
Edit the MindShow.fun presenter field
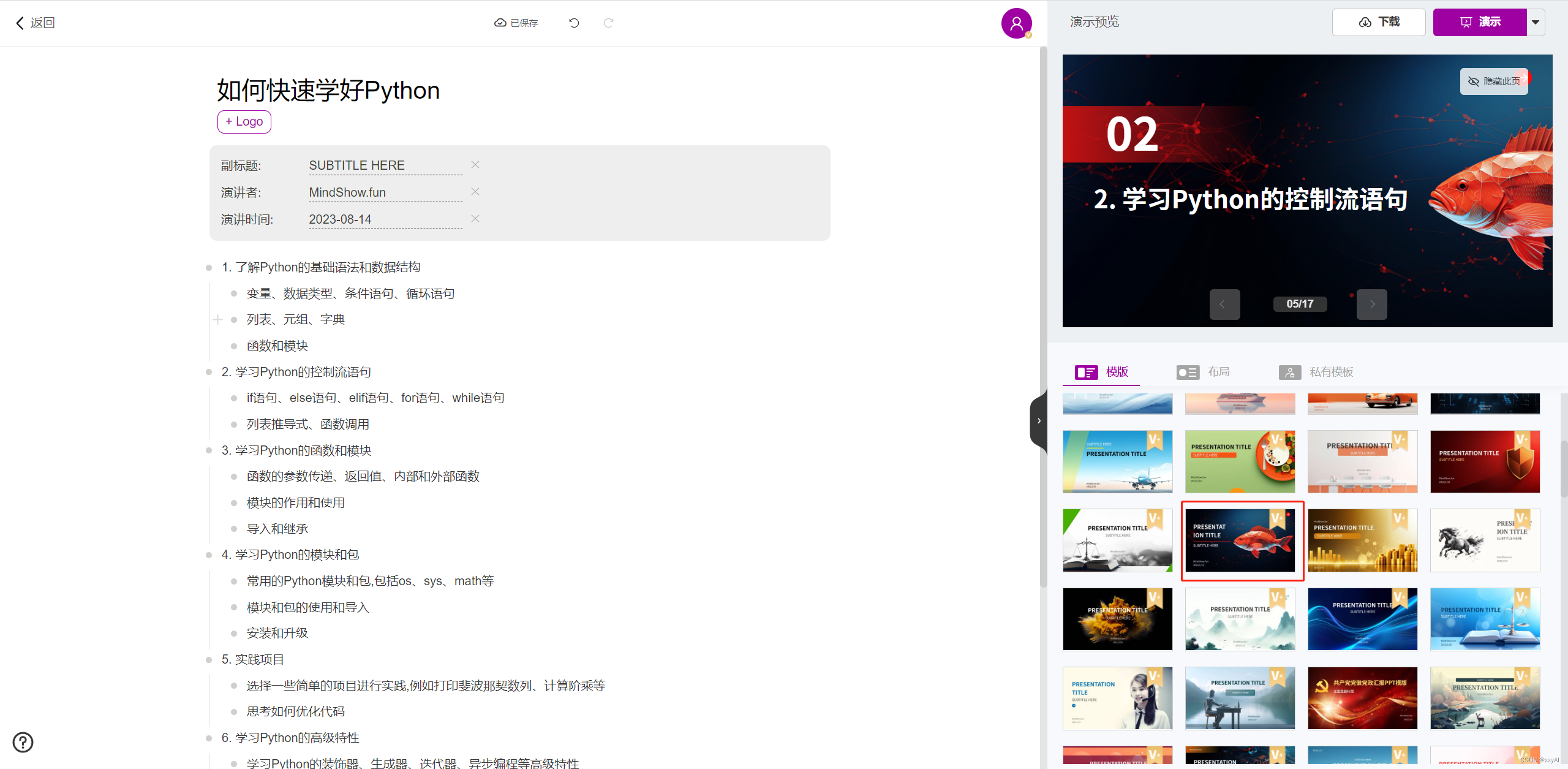pyautogui.click(x=385, y=192)
